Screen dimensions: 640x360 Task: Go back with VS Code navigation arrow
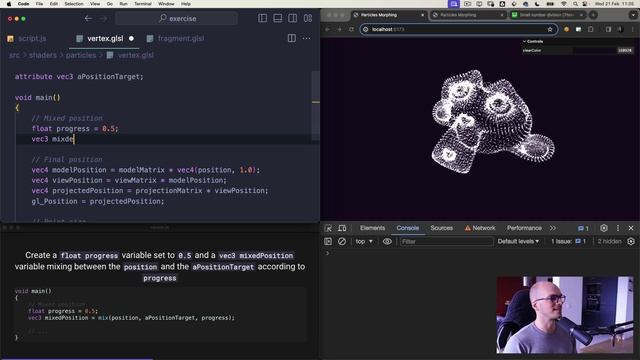tap(88, 18)
